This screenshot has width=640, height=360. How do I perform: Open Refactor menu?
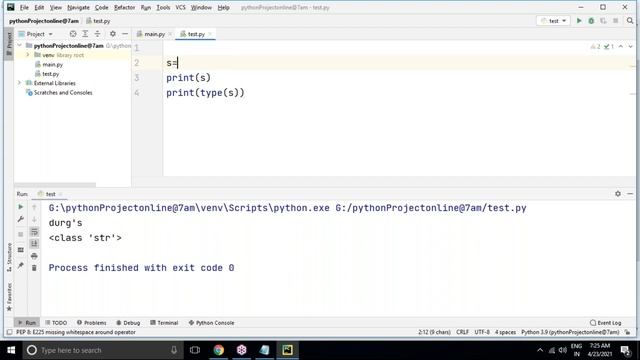click(124, 7)
